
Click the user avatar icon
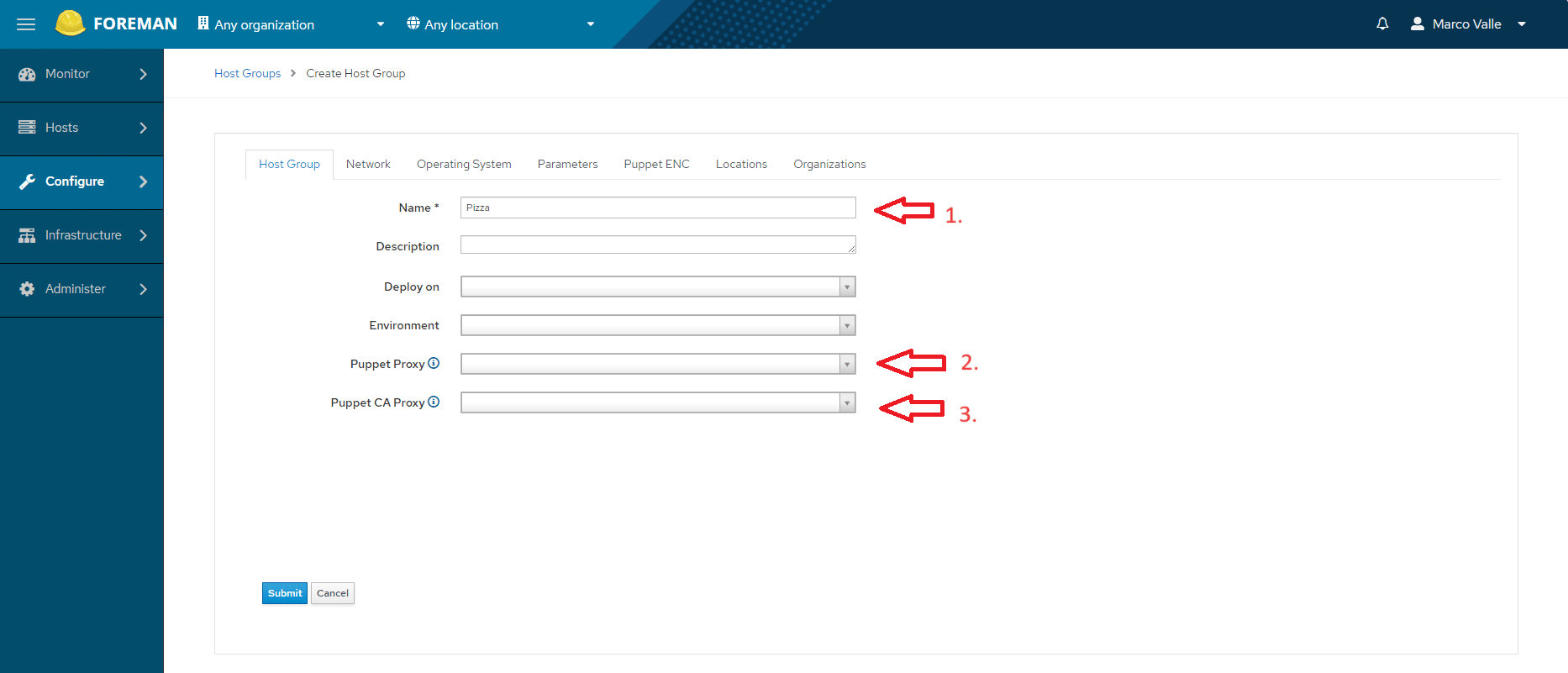(1417, 24)
